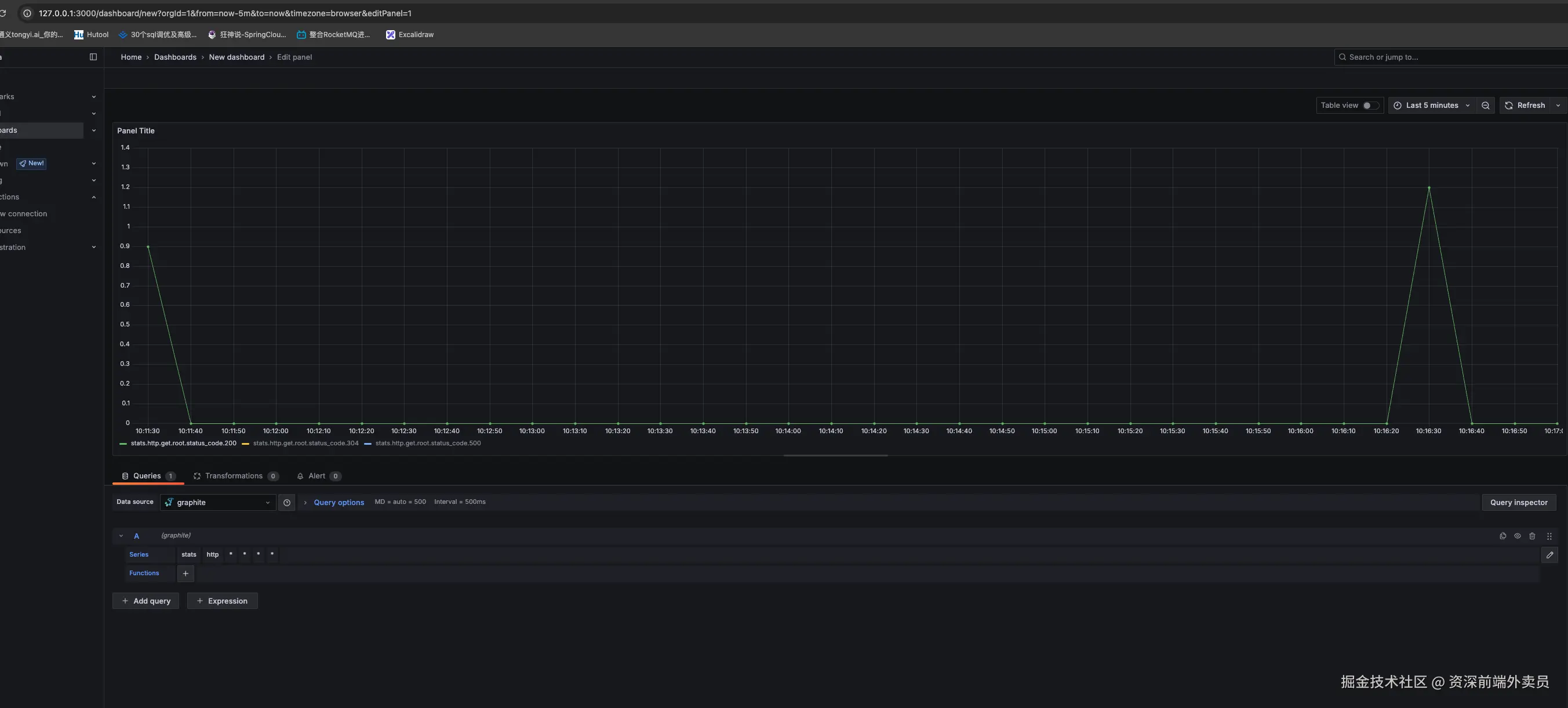Open Last 5 minutes time picker

(1431, 106)
